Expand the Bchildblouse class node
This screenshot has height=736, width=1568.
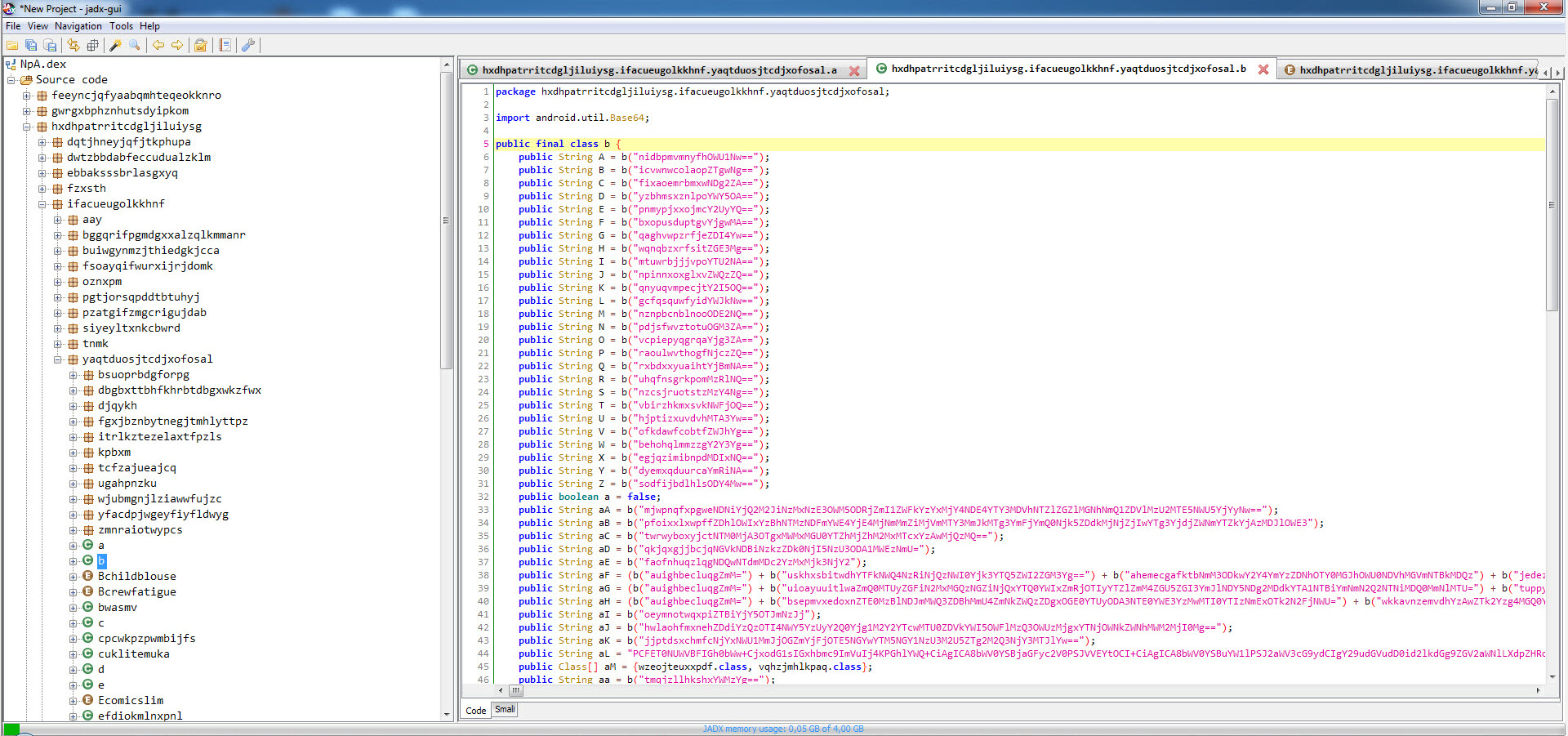click(73, 577)
